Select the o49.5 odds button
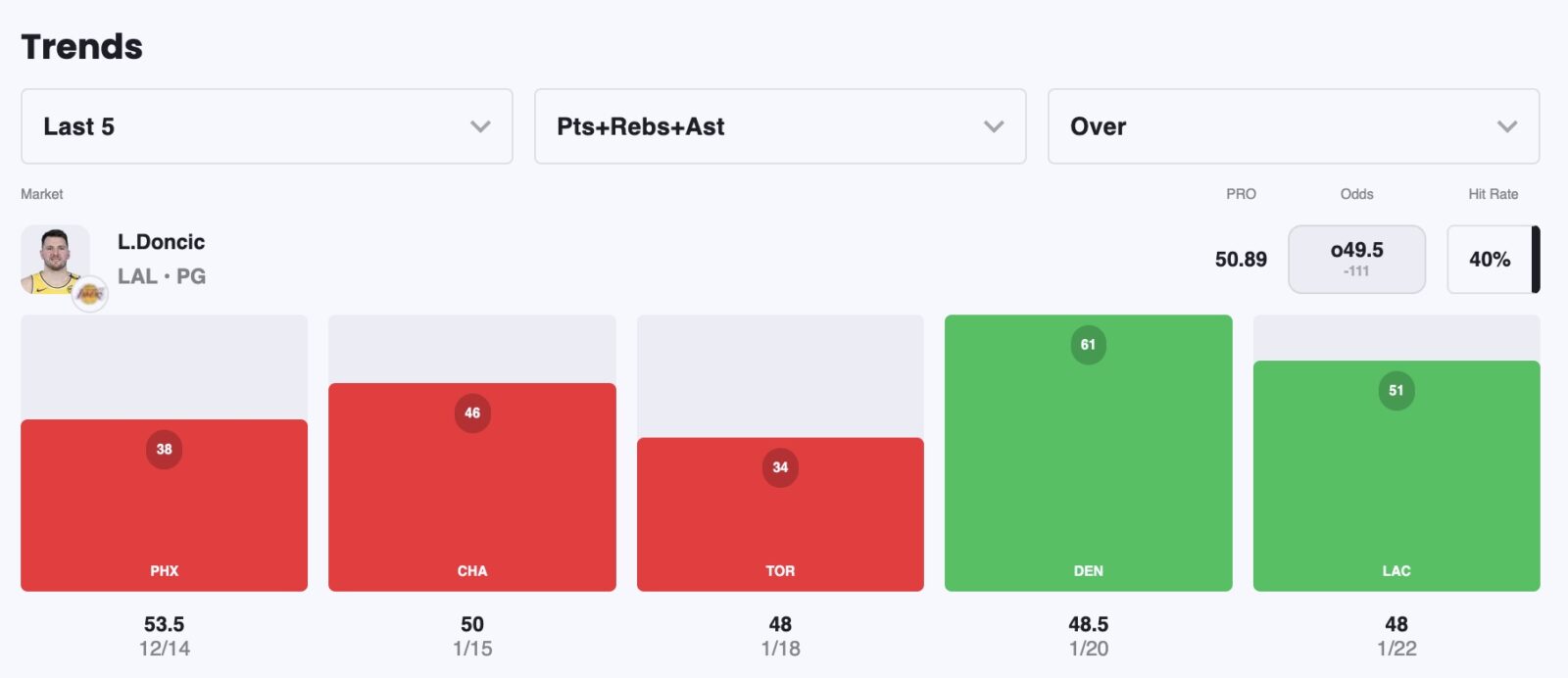The image size is (1568, 678). coord(1356,260)
